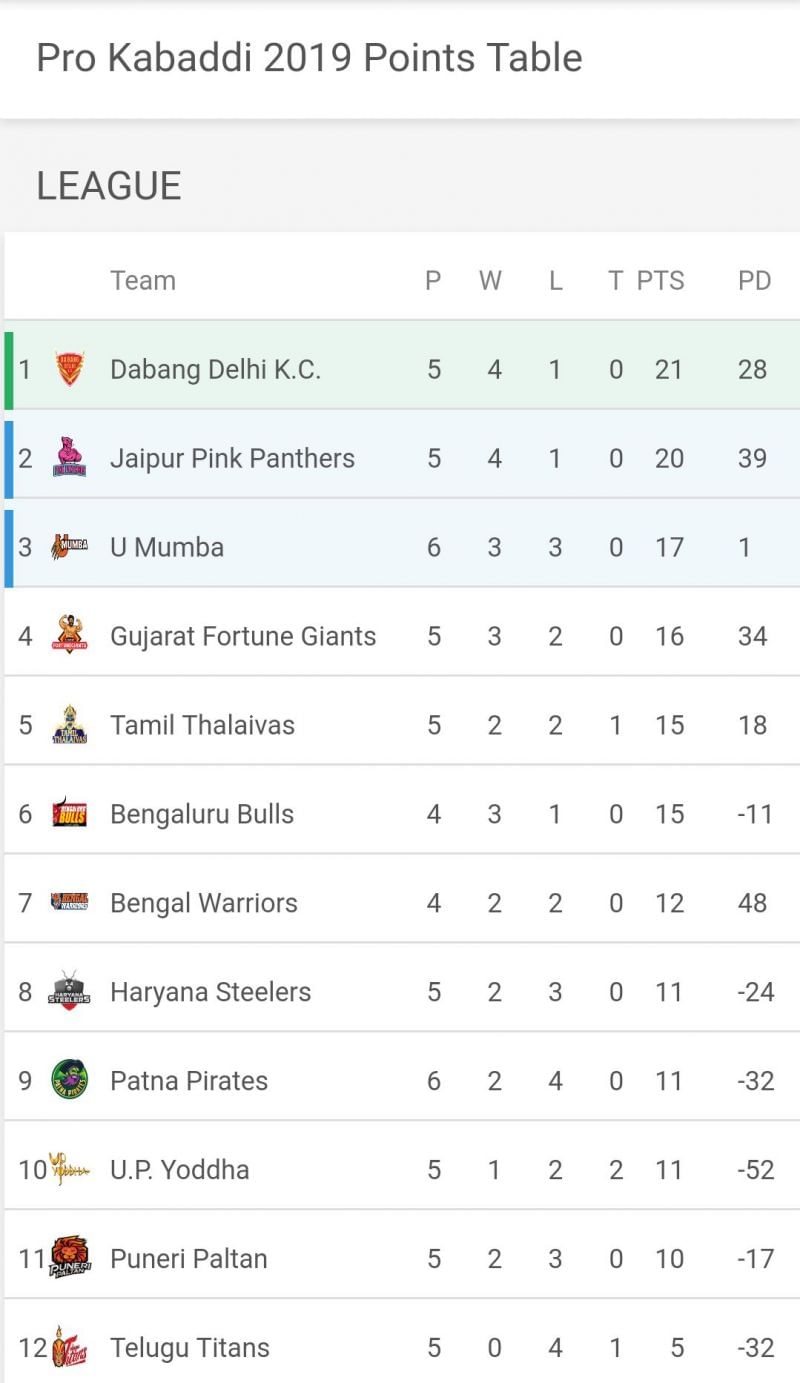Click the Team column header
The image size is (800, 1383).
[x=143, y=281]
